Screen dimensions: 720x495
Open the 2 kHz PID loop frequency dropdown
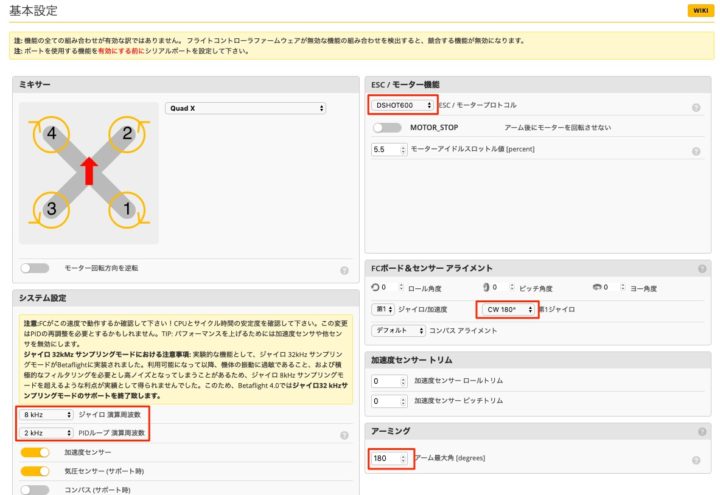point(47,432)
